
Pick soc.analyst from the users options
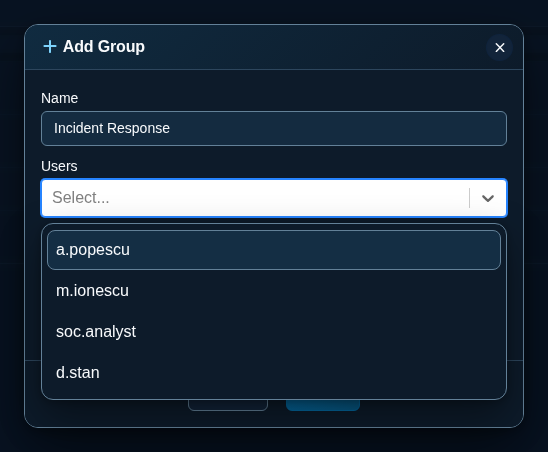274,332
